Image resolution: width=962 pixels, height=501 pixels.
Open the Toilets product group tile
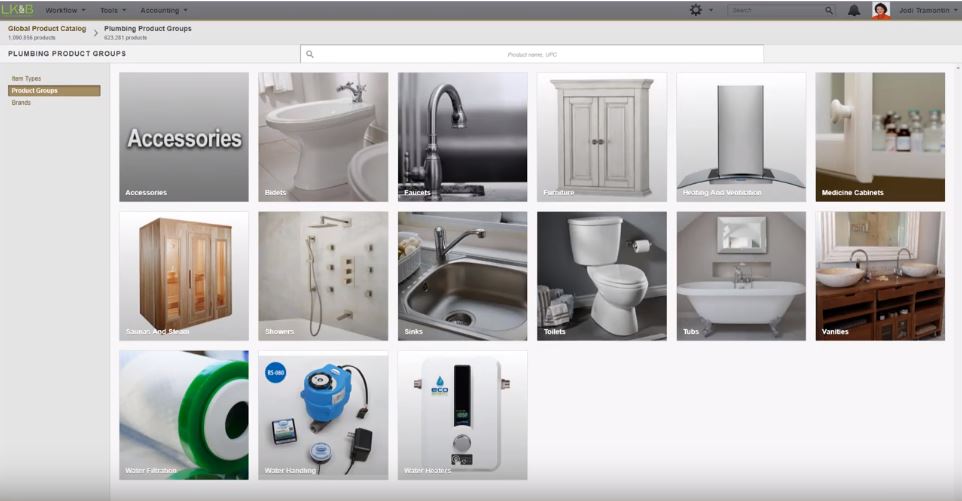[x=601, y=276]
